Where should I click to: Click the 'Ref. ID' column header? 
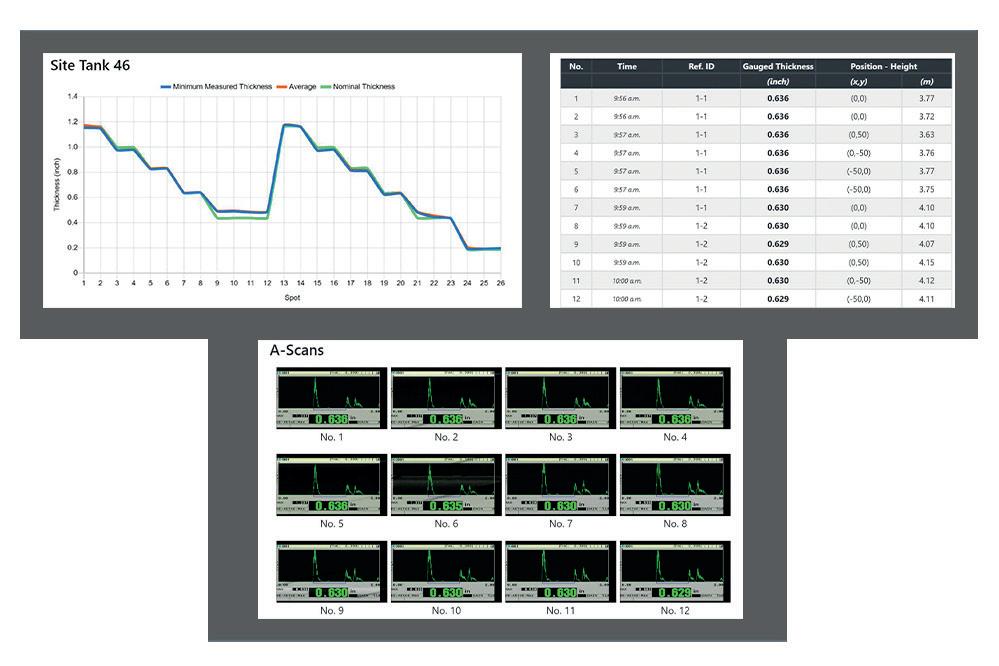click(701, 66)
